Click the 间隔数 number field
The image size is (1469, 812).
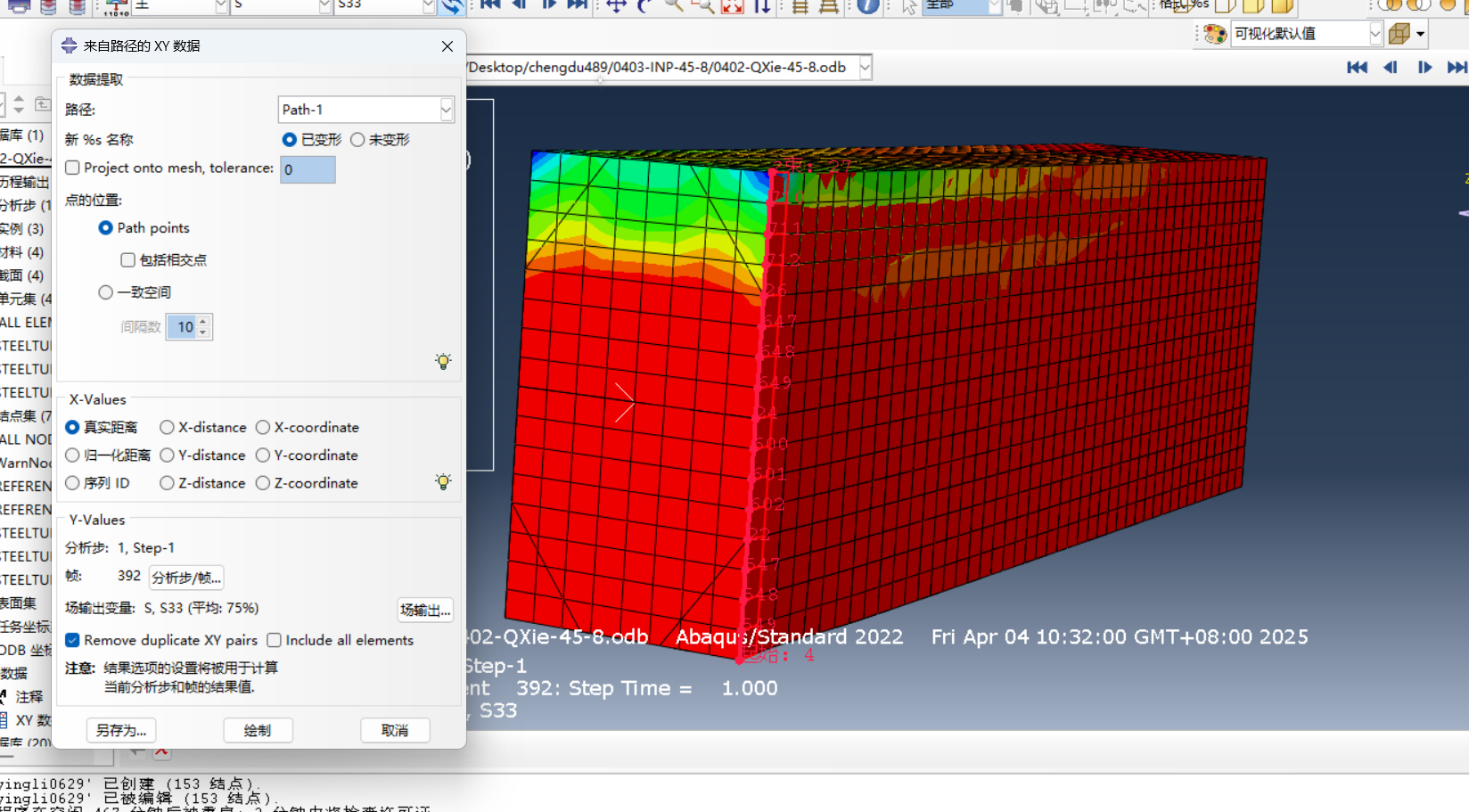[x=183, y=327]
